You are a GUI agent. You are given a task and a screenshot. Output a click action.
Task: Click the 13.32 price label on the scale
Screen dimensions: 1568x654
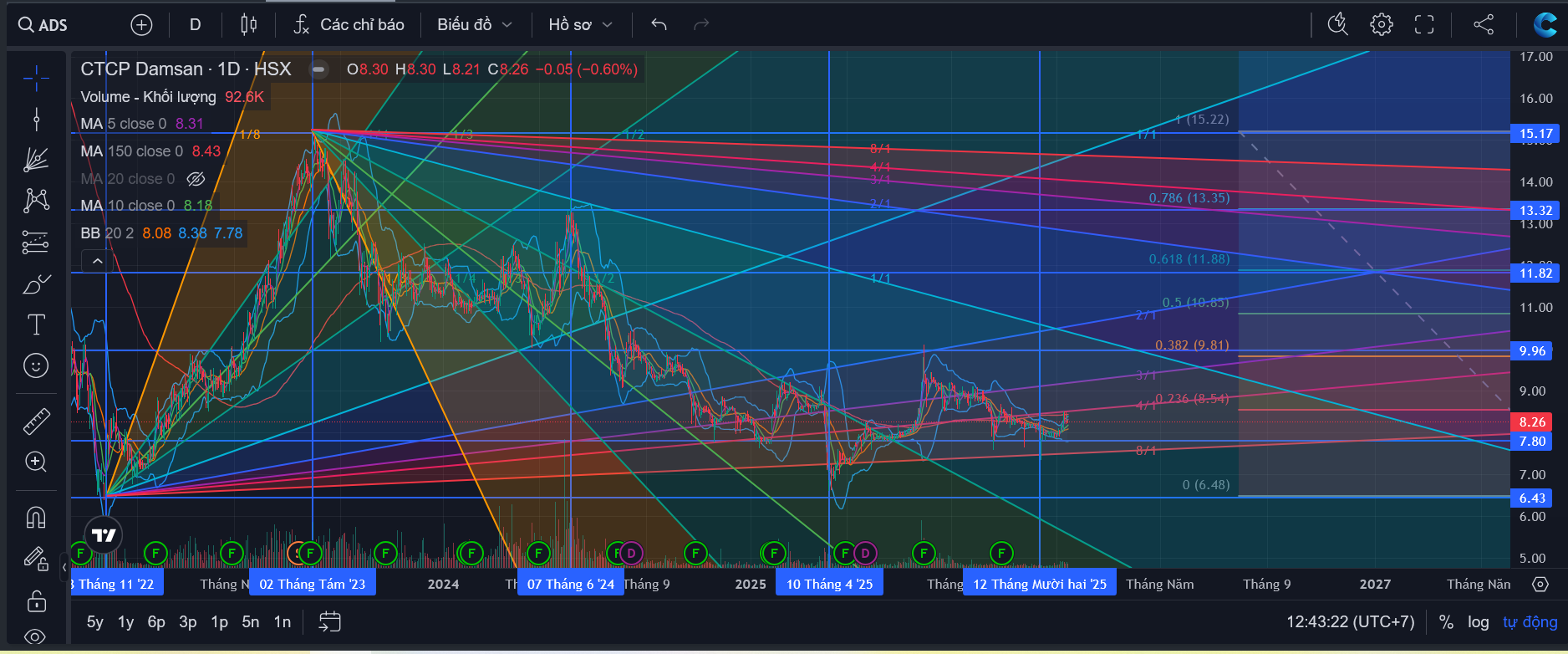(x=1536, y=210)
